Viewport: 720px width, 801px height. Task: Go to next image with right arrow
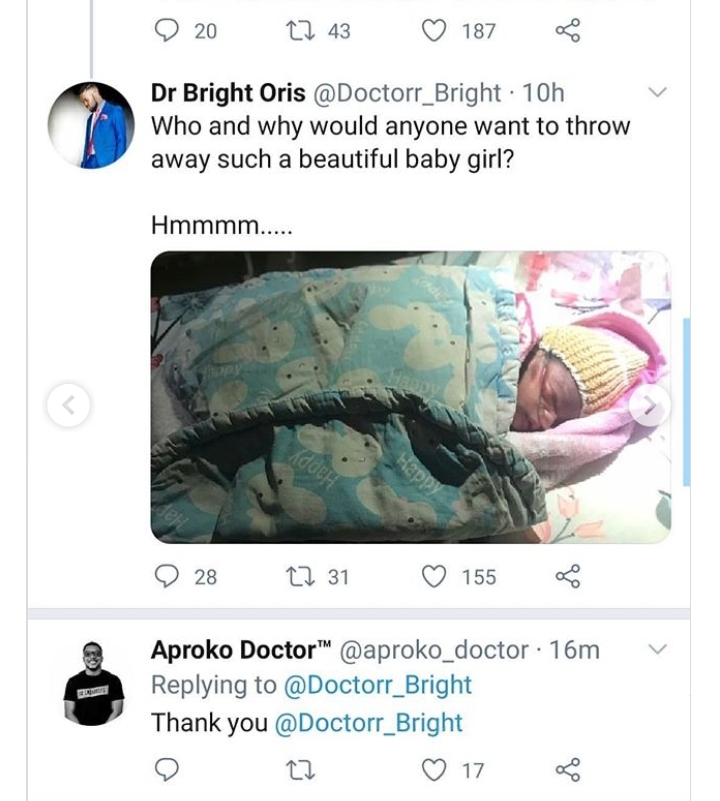tap(650, 405)
